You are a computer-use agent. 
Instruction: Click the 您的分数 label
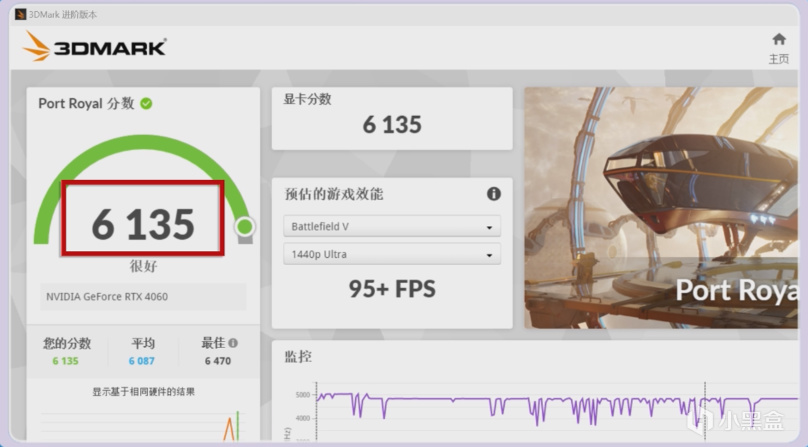[67, 343]
